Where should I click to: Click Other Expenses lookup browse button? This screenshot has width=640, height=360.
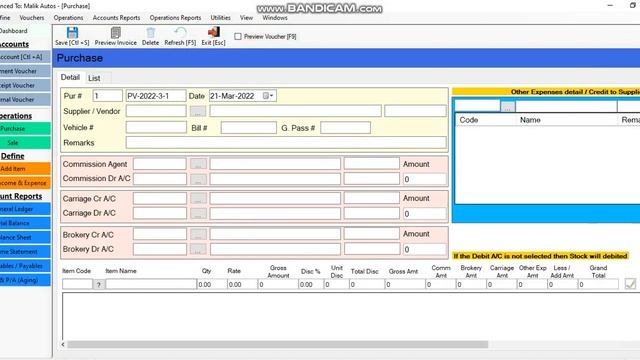pos(508,106)
